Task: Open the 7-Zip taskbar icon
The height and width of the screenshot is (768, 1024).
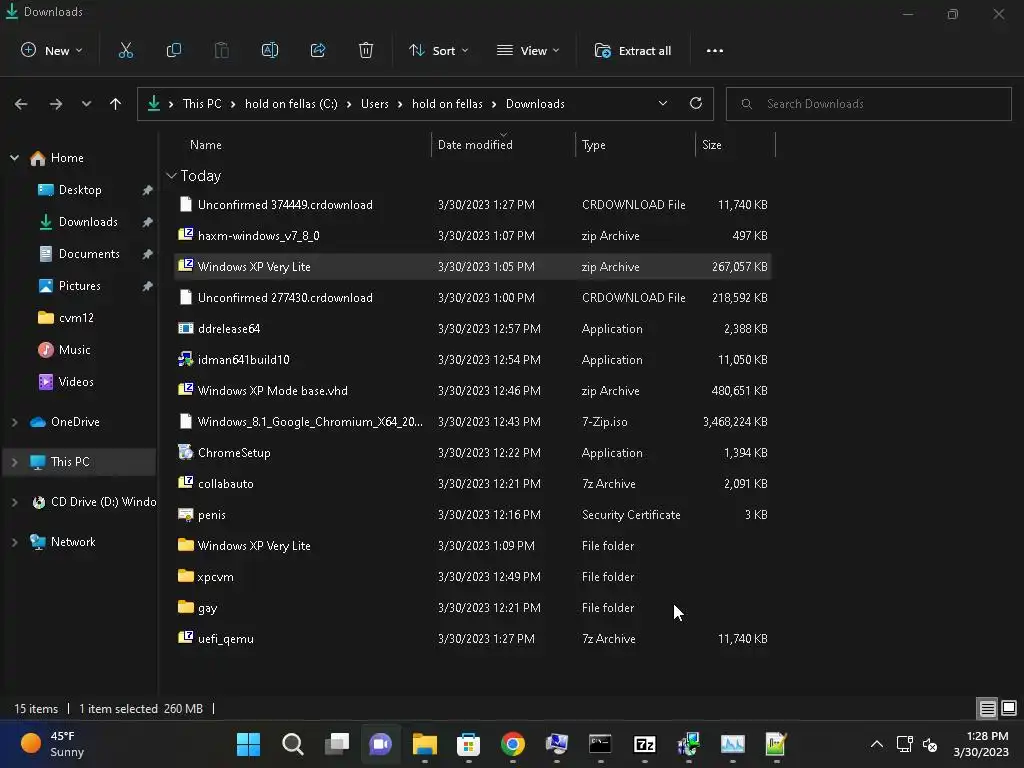Action: coord(645,744)
